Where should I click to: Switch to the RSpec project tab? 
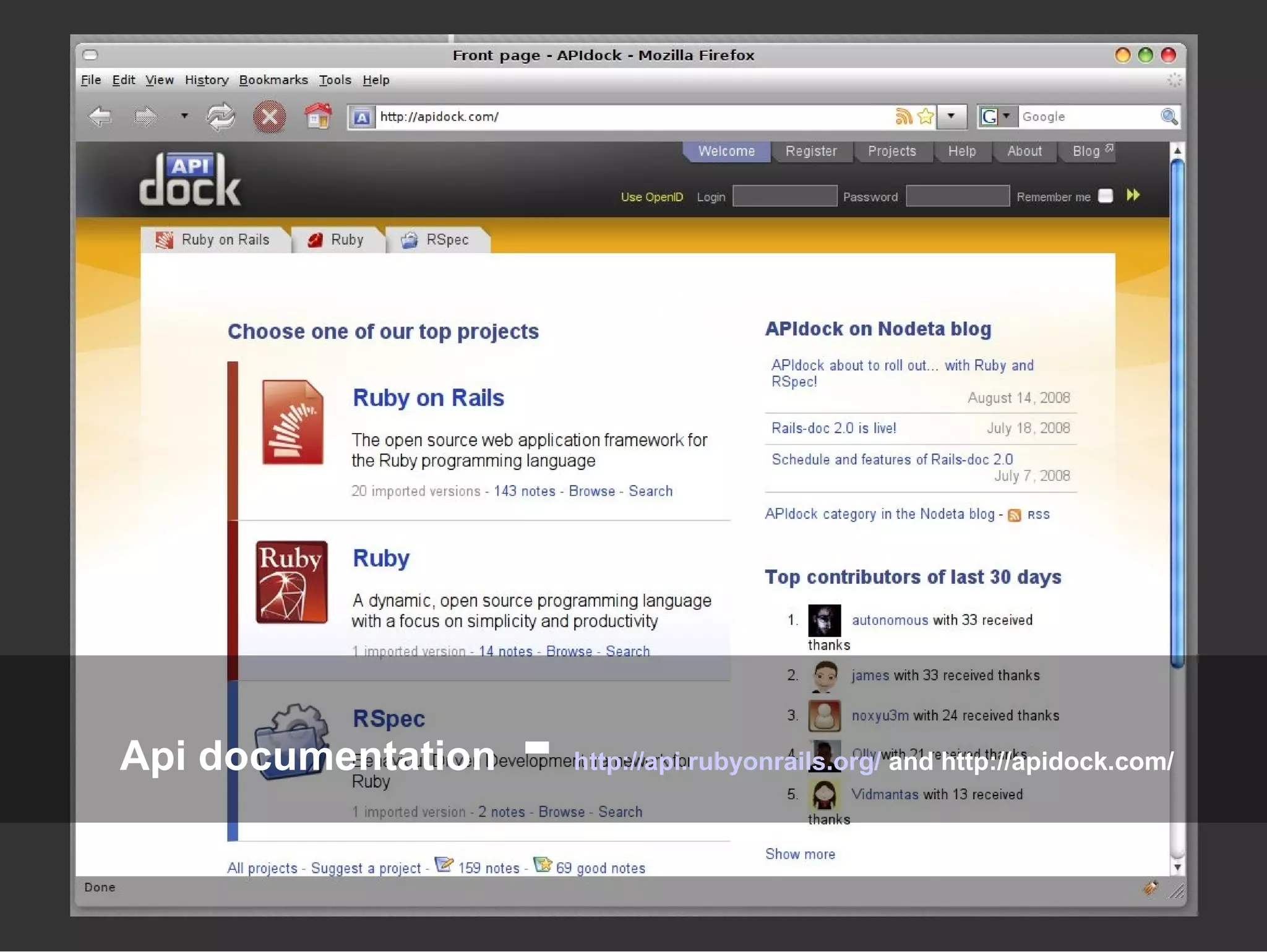coord(437,240)
